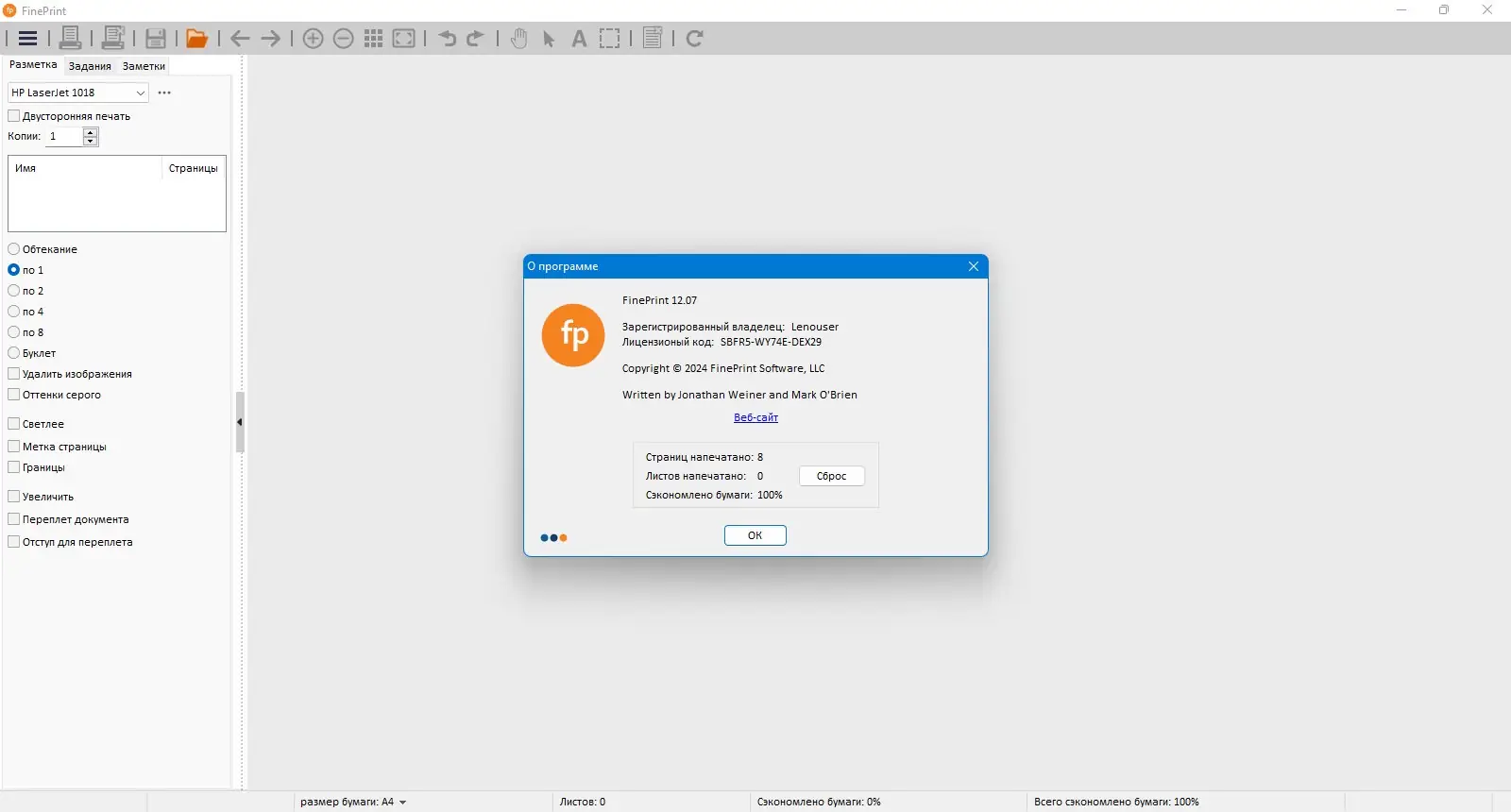
Task: Click the license code SBFR5-WY74E-DEX29
Action: 771,342
